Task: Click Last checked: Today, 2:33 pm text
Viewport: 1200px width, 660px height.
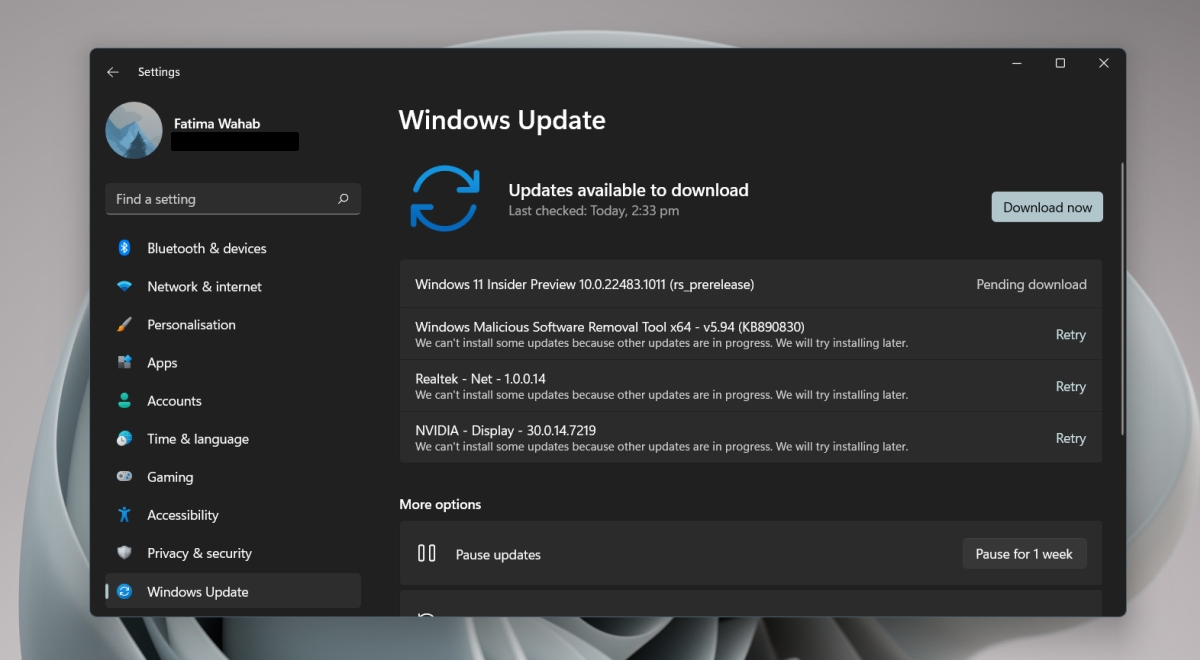Action: coord(593,211)
